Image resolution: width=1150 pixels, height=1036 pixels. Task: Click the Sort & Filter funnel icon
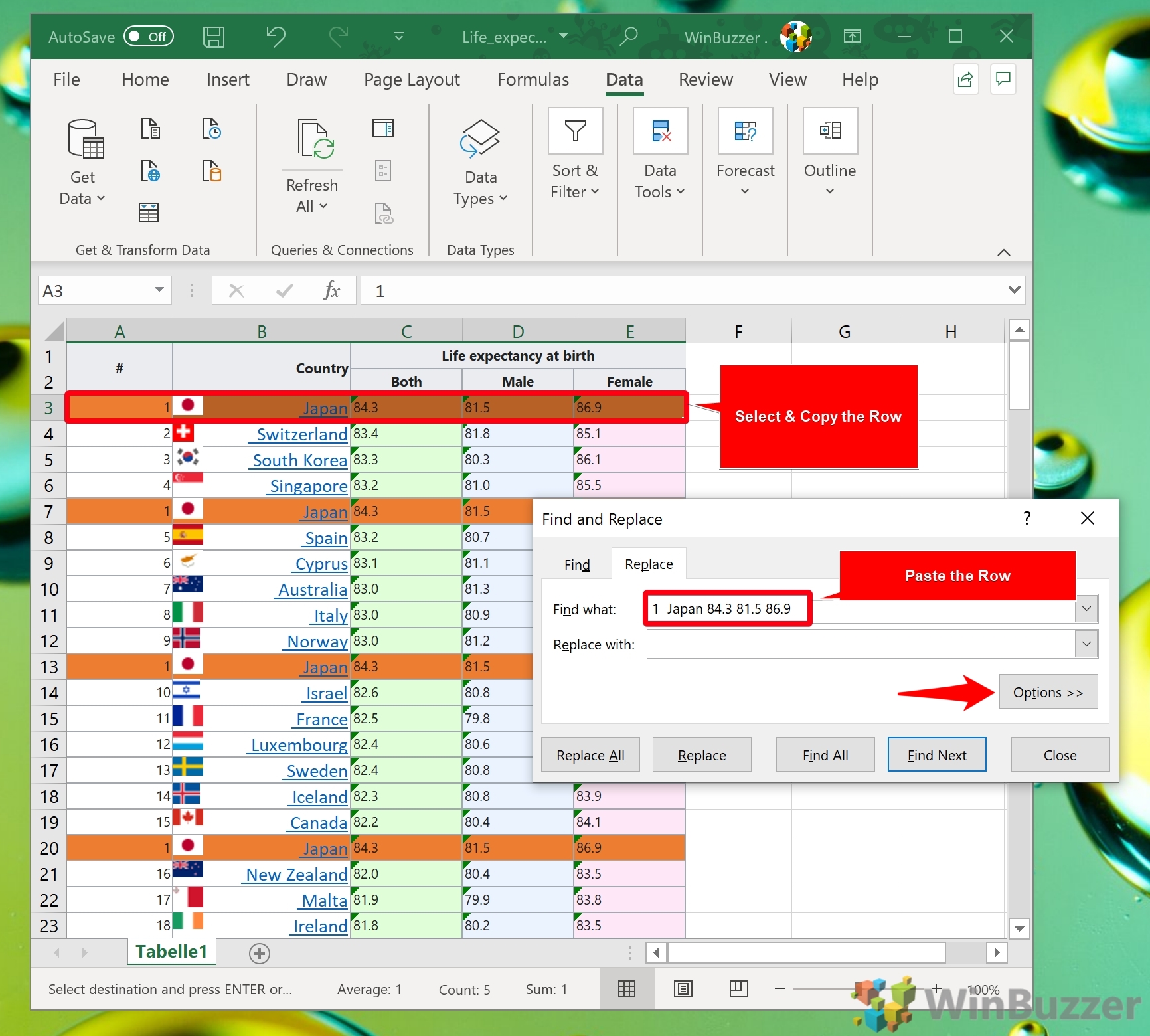tap(575, 131)
